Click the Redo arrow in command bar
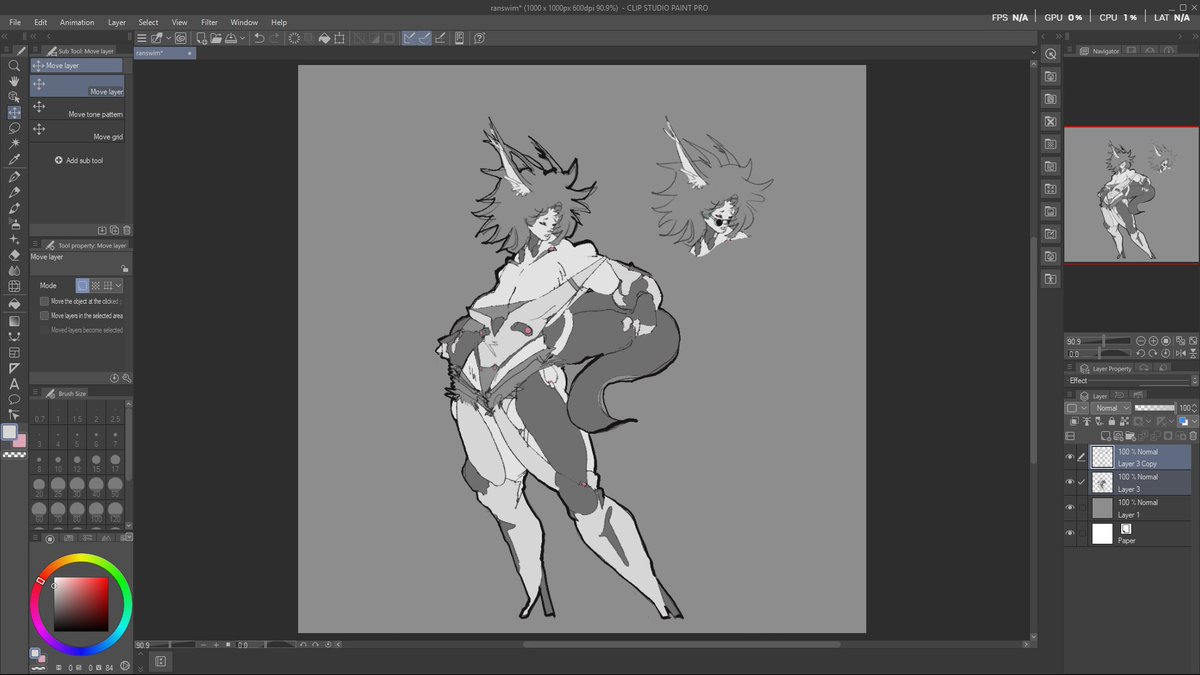 [274, 38]
